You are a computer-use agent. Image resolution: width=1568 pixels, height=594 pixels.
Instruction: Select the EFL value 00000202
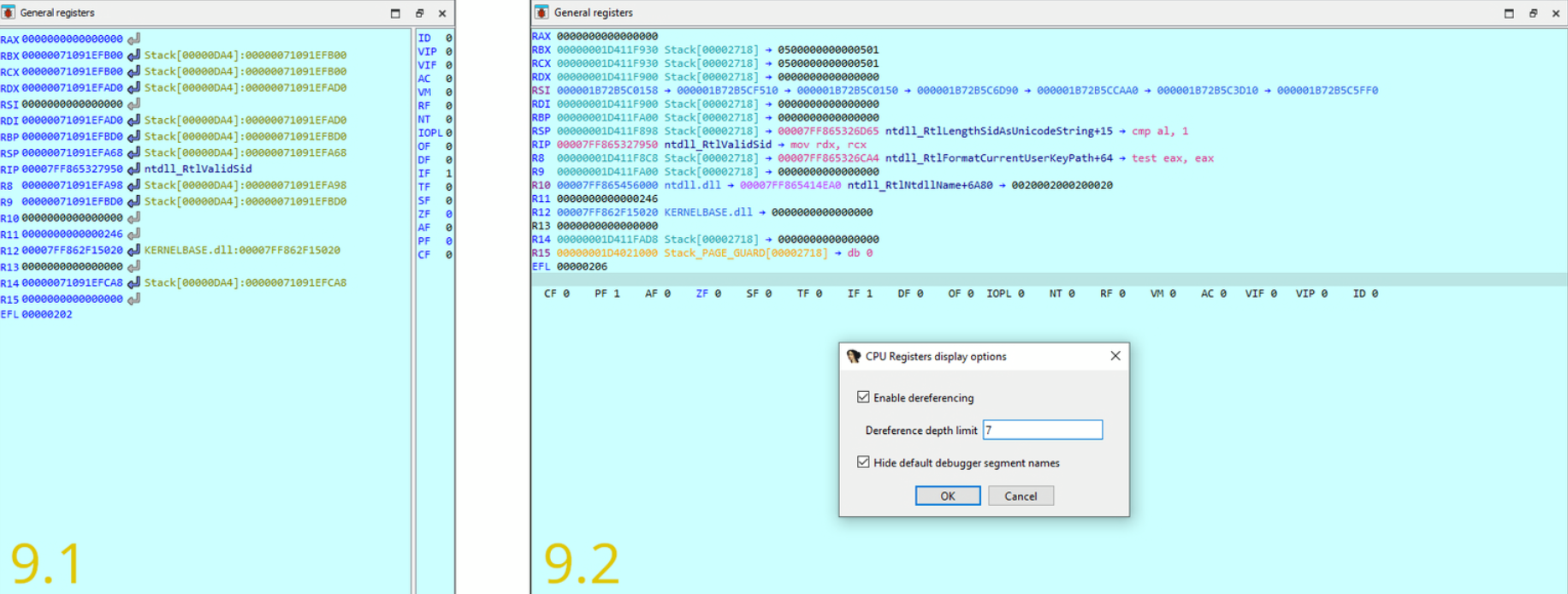(47, 315)
